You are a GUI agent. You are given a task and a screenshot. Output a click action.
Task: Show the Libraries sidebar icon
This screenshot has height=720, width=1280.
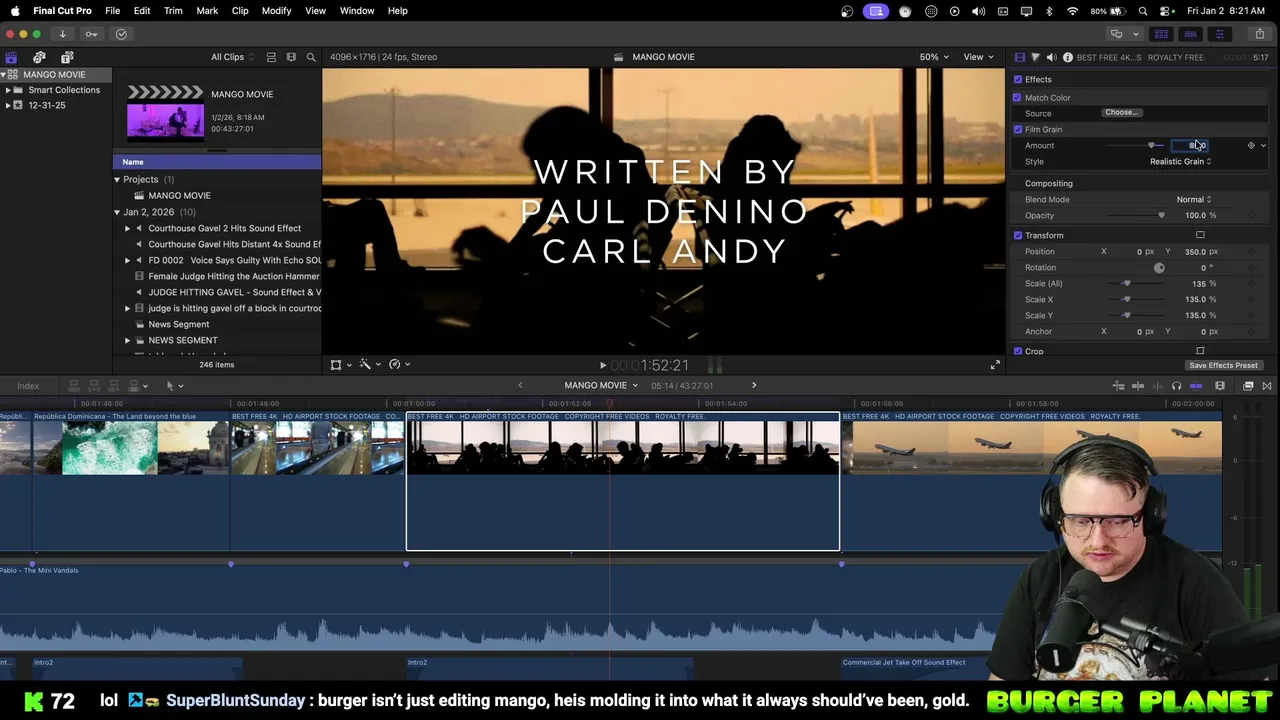[x=11, y=57]
